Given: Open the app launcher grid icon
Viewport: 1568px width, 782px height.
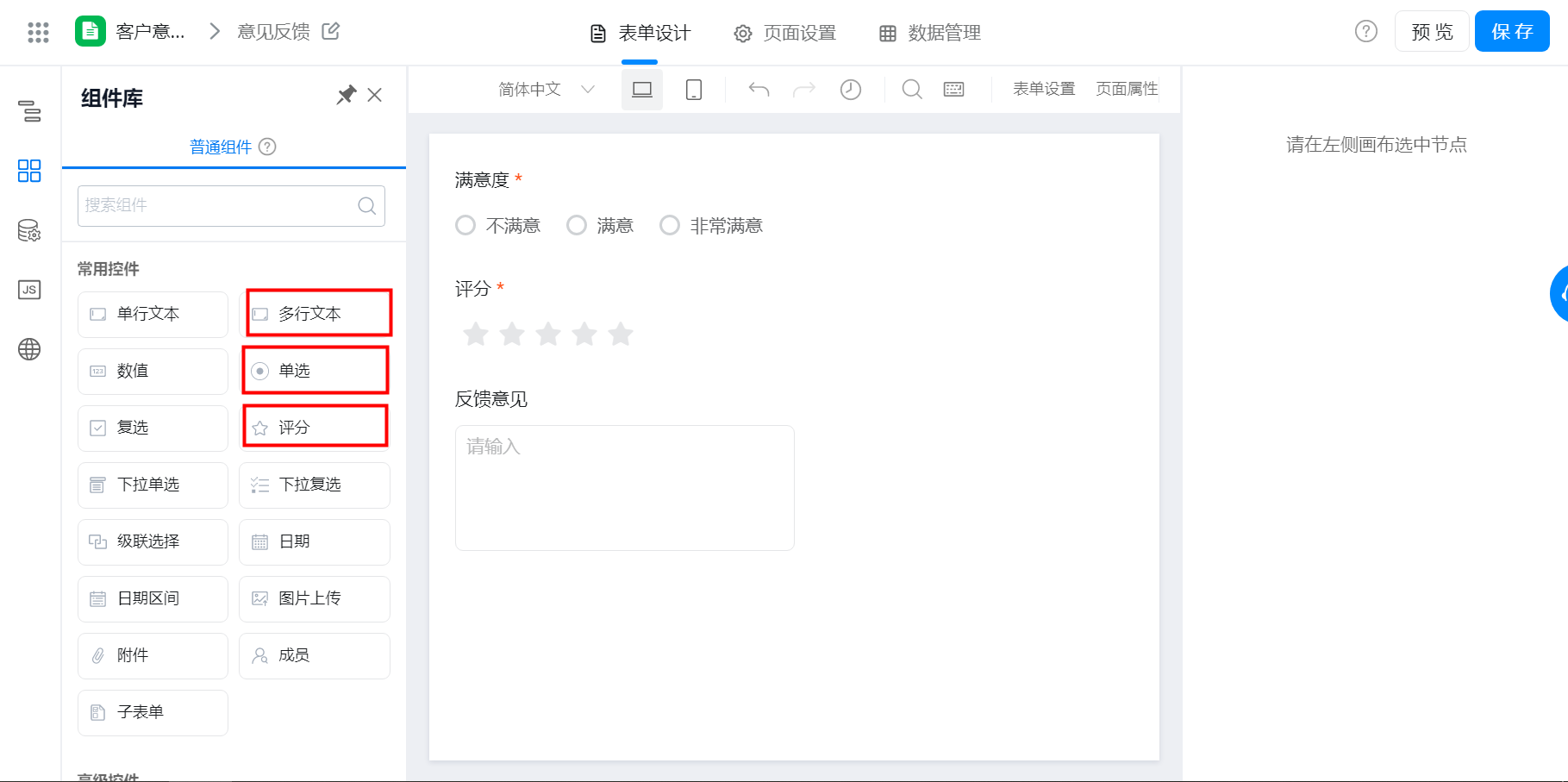Looking at the screenshot, I should 38,32.
